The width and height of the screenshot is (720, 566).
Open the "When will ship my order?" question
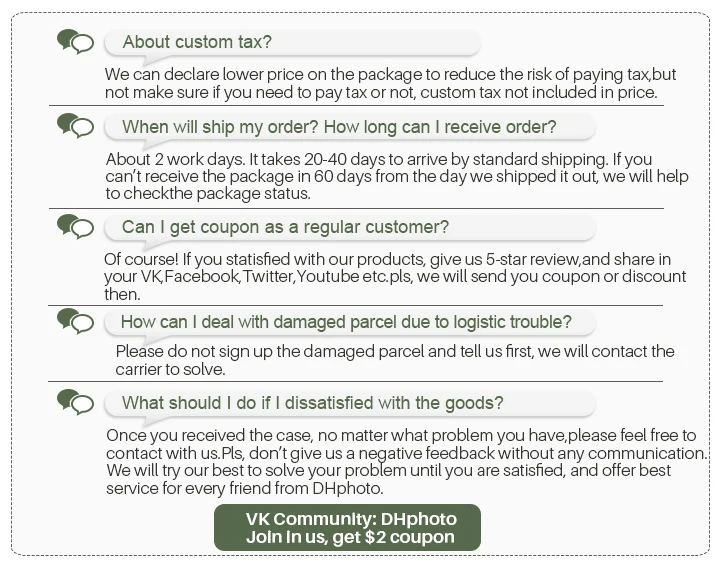point(338,127)
